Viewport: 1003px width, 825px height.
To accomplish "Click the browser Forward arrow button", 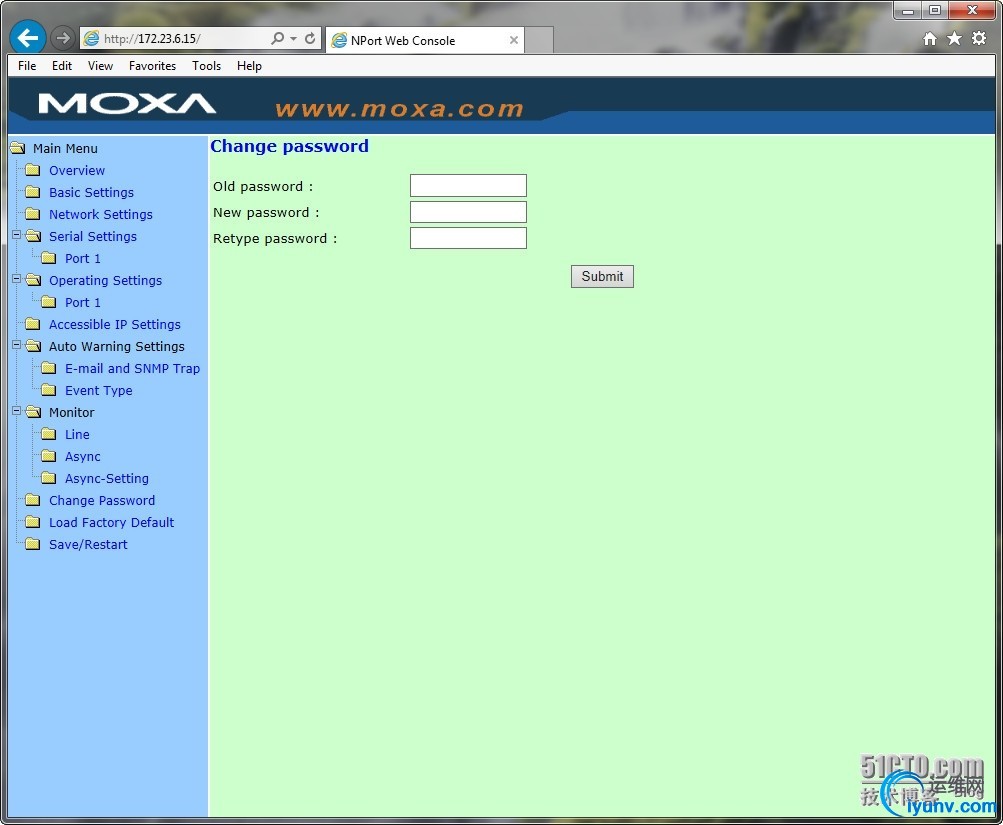I will tap(62, 38).
